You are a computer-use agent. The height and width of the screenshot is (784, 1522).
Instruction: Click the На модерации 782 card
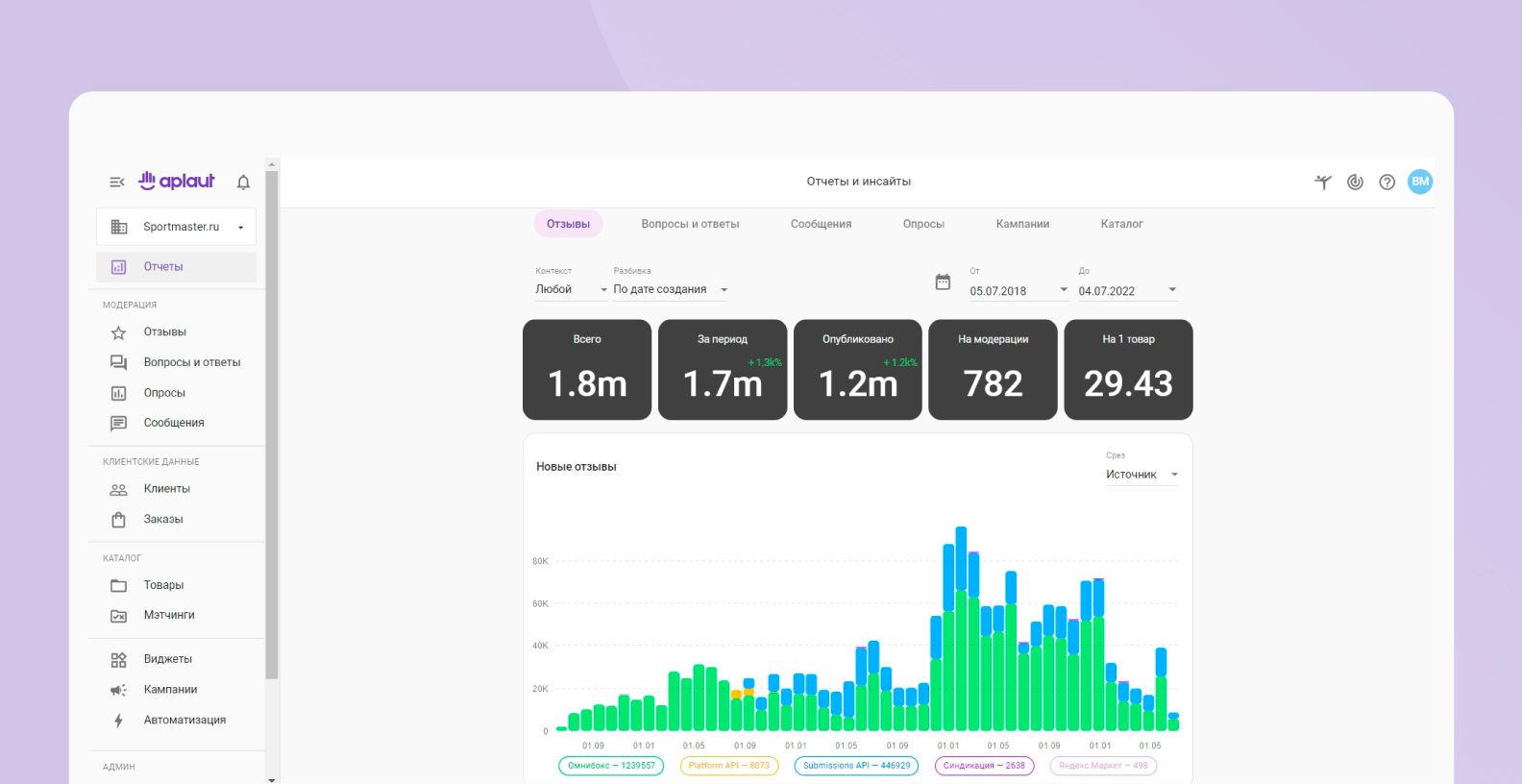[993, 370]
